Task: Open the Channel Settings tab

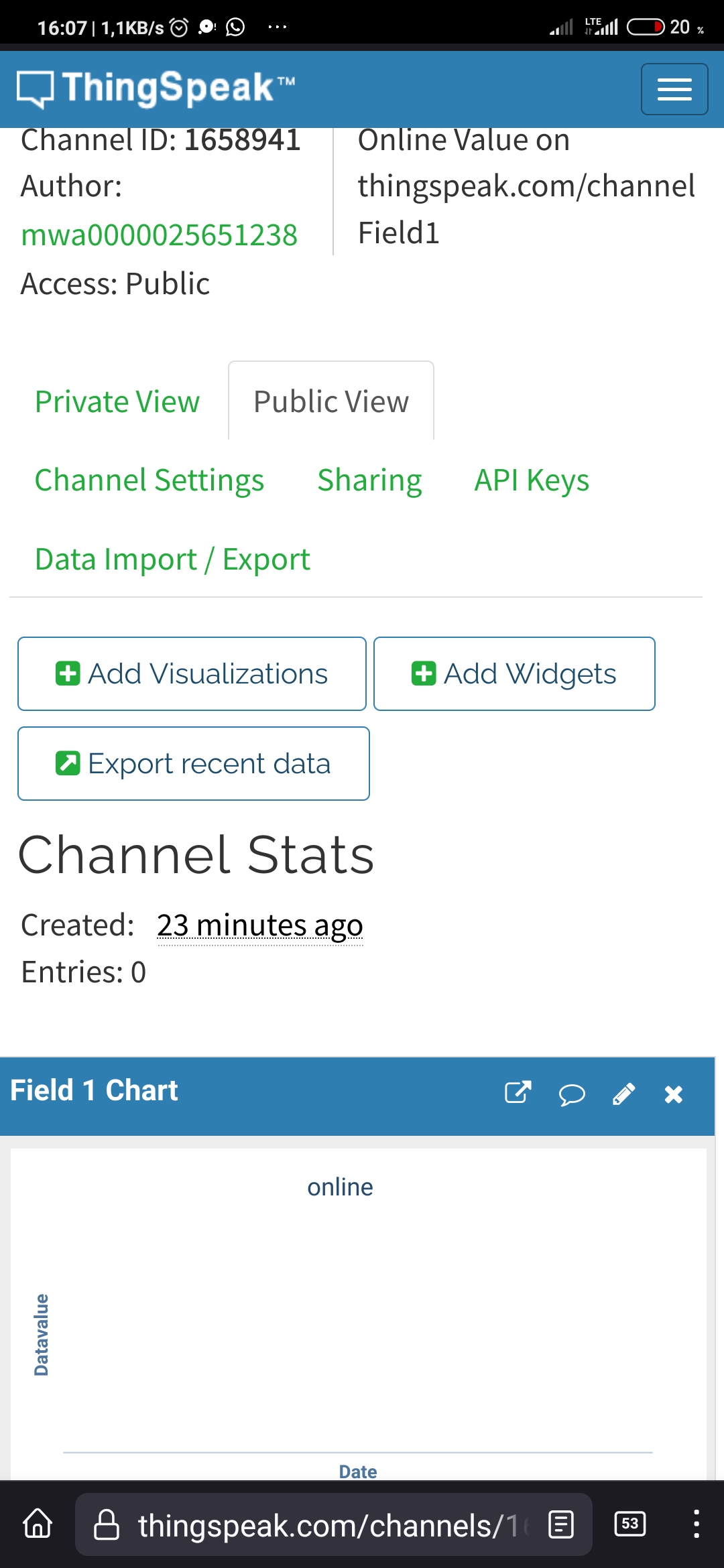Action: (149, 480)
